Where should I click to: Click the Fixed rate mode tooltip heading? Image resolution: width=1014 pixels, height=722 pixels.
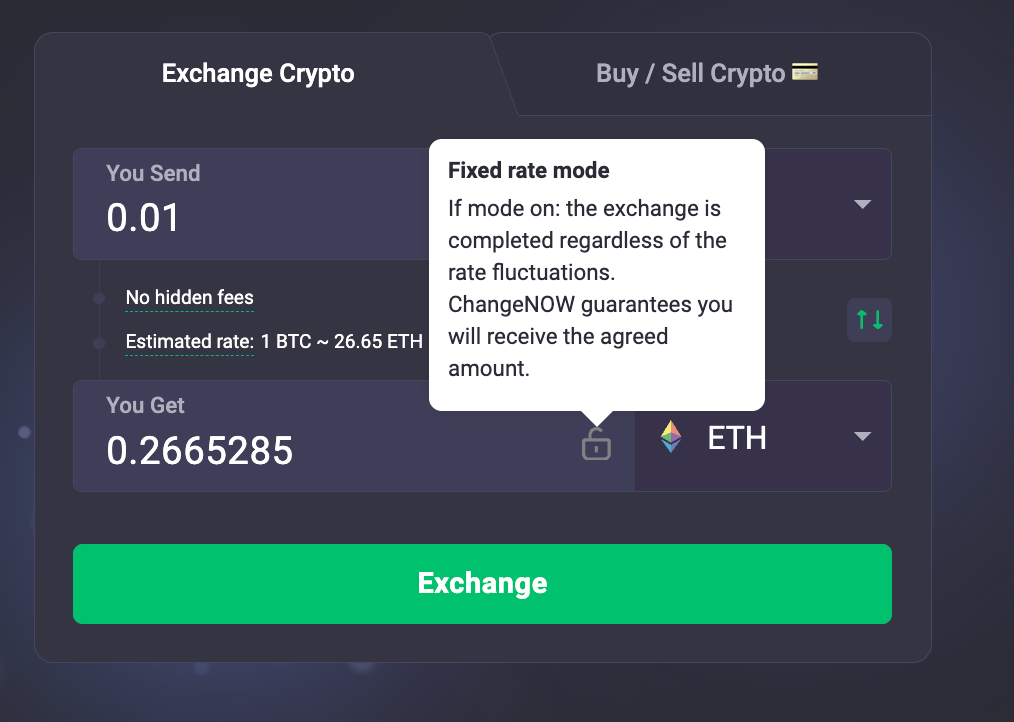click(x=529, y=170)
